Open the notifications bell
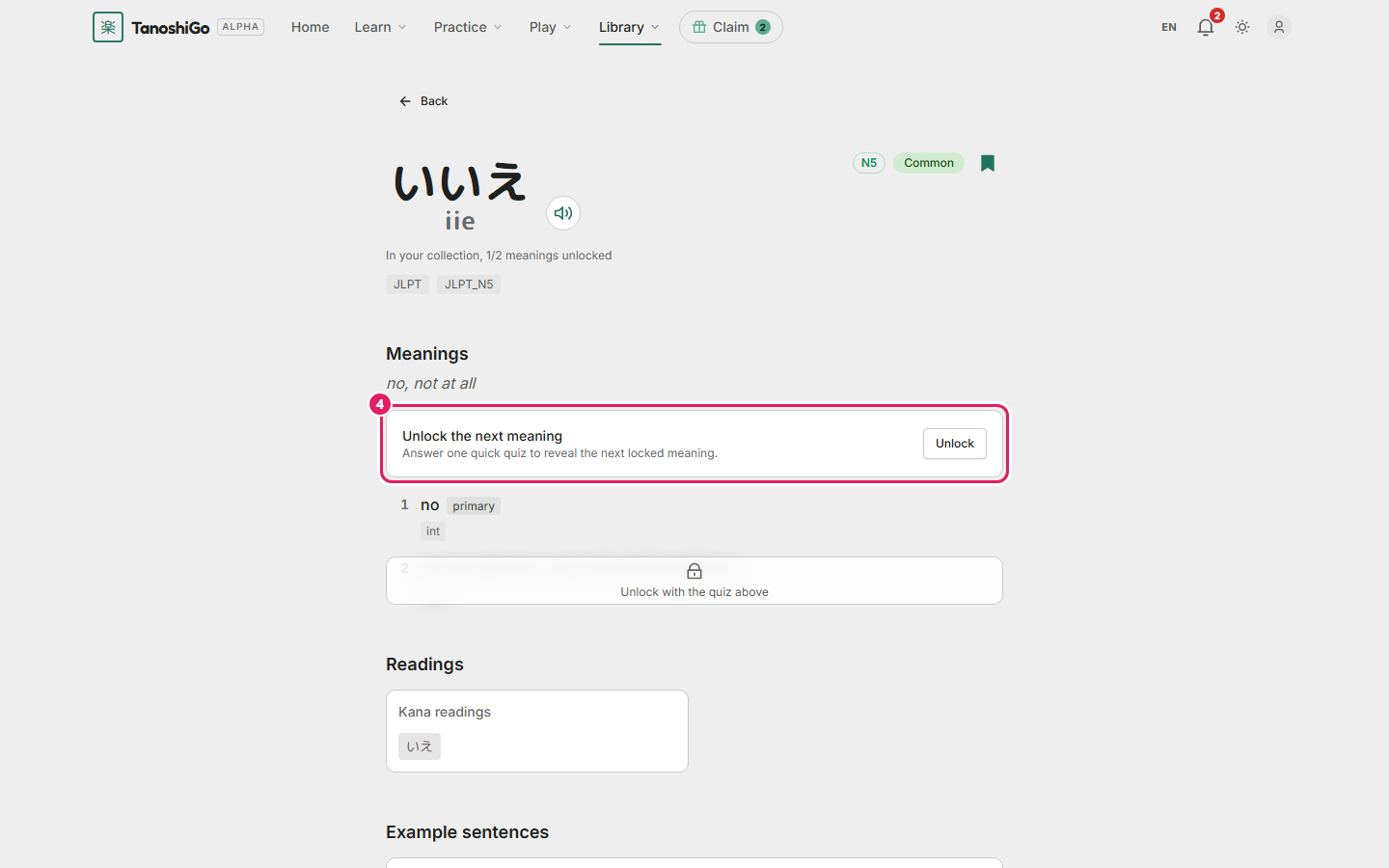Screen dimensions: 1389x868 pos(1206,27)
